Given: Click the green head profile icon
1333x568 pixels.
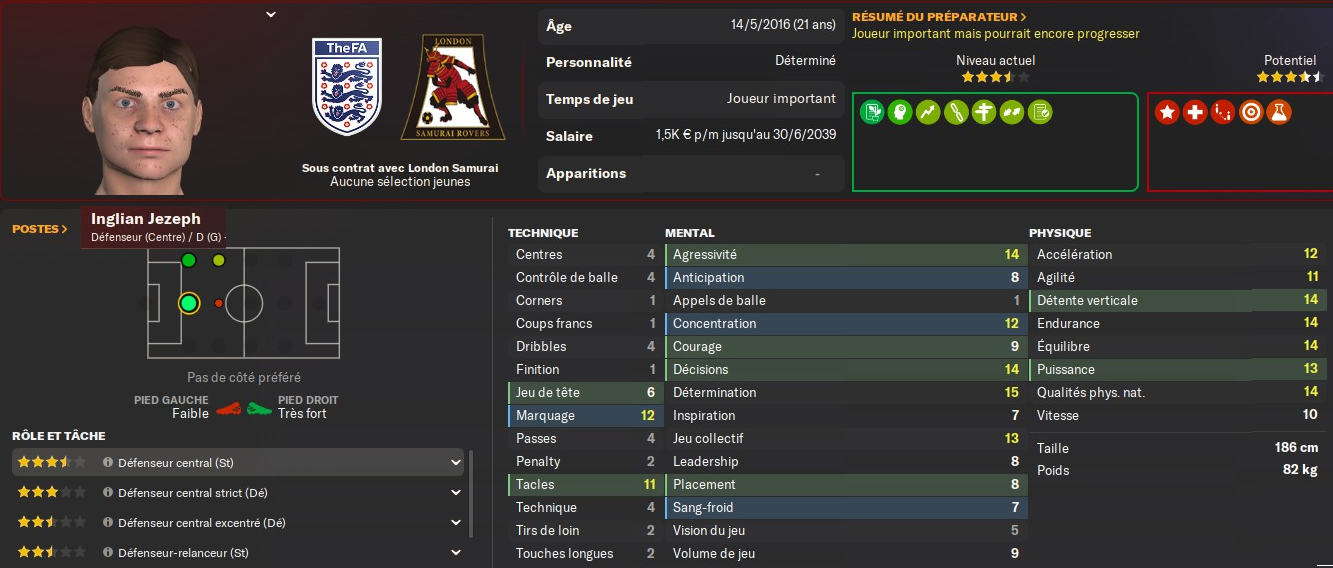Looking at the screenshot, I should (900, 112).
